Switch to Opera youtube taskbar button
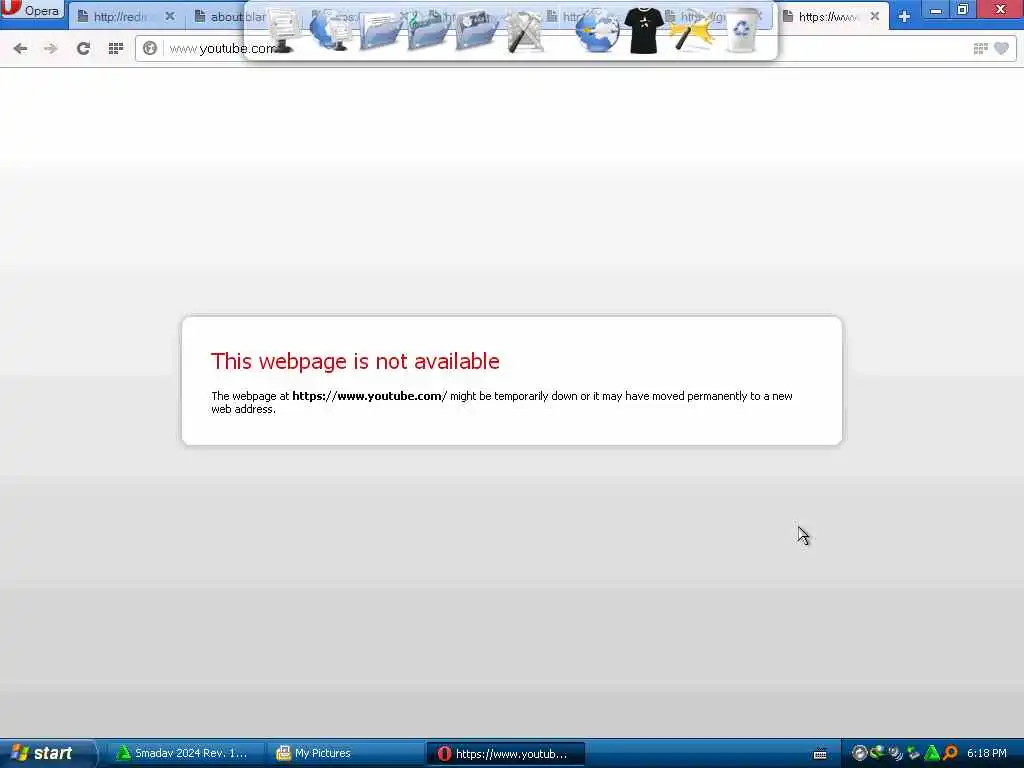Screen dimensions: 1024x768 505,754
